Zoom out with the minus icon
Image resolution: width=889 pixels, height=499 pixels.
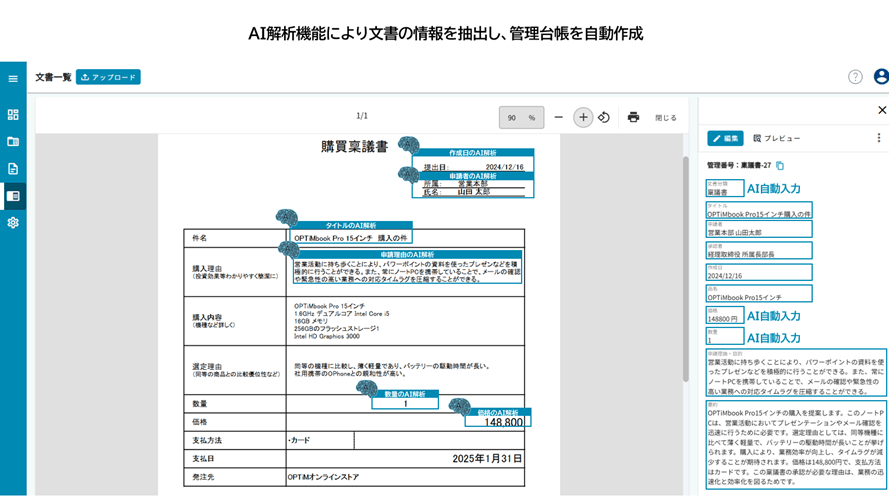pyautogui.click(x=558, y=117)
